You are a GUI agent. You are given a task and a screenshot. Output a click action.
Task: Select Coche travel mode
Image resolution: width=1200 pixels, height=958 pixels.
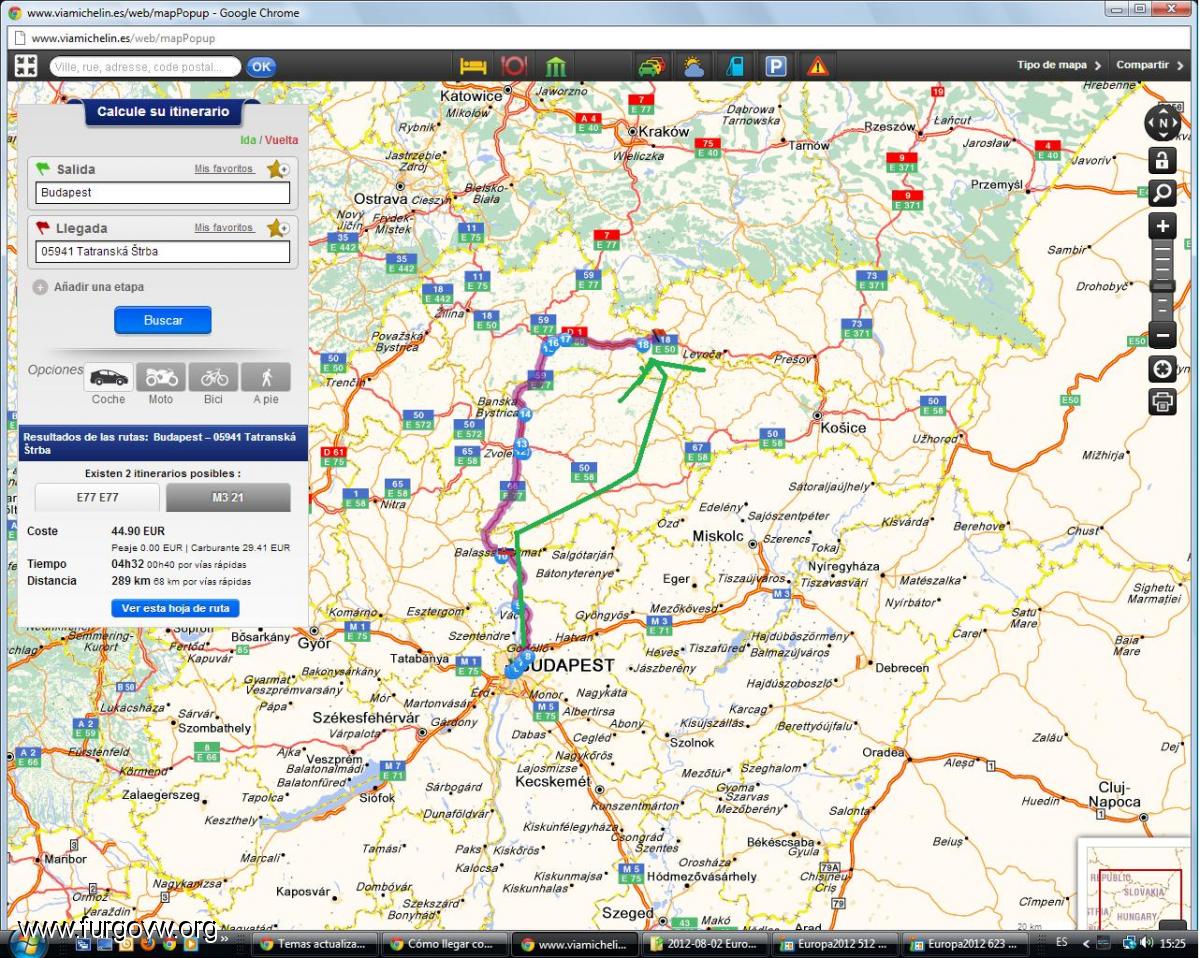(109, 377)
